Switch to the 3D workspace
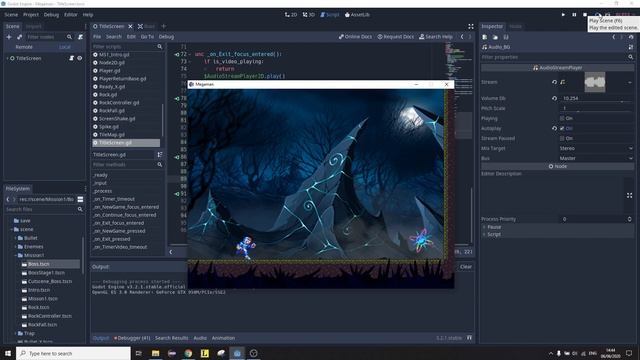 point(309,15)
